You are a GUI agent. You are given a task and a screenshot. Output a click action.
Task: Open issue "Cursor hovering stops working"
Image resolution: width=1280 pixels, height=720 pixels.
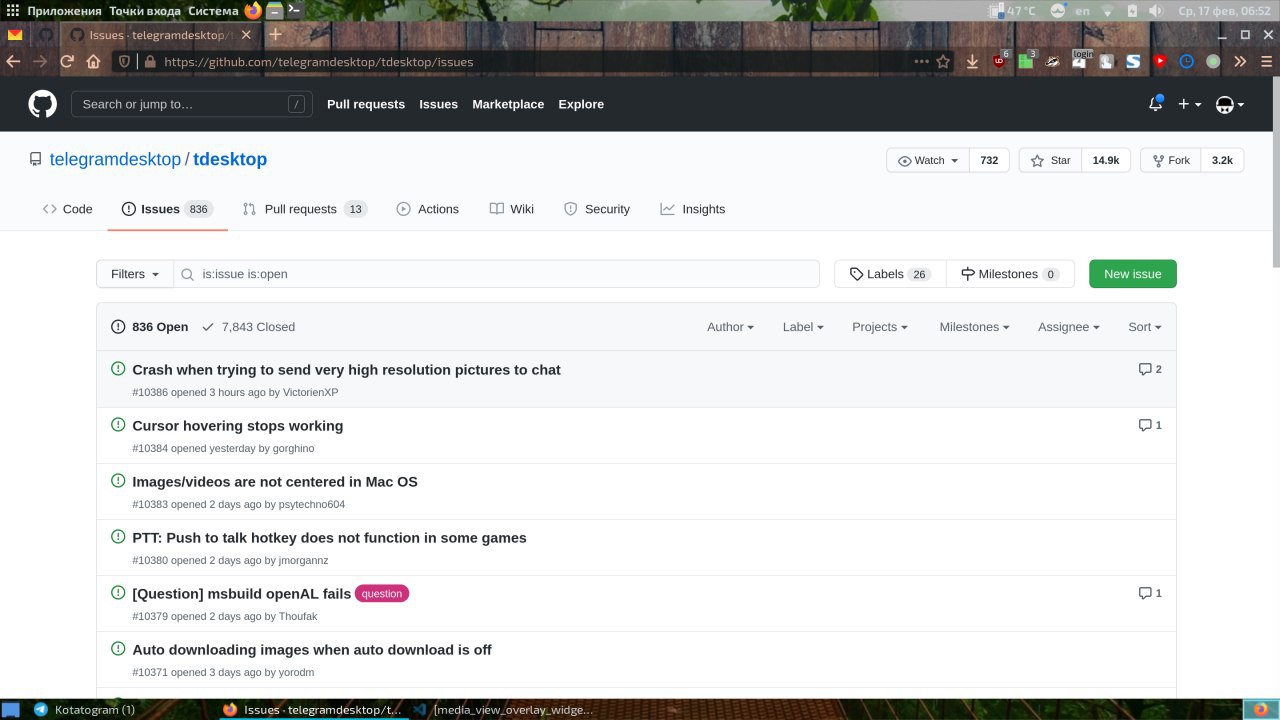[238, 425]
